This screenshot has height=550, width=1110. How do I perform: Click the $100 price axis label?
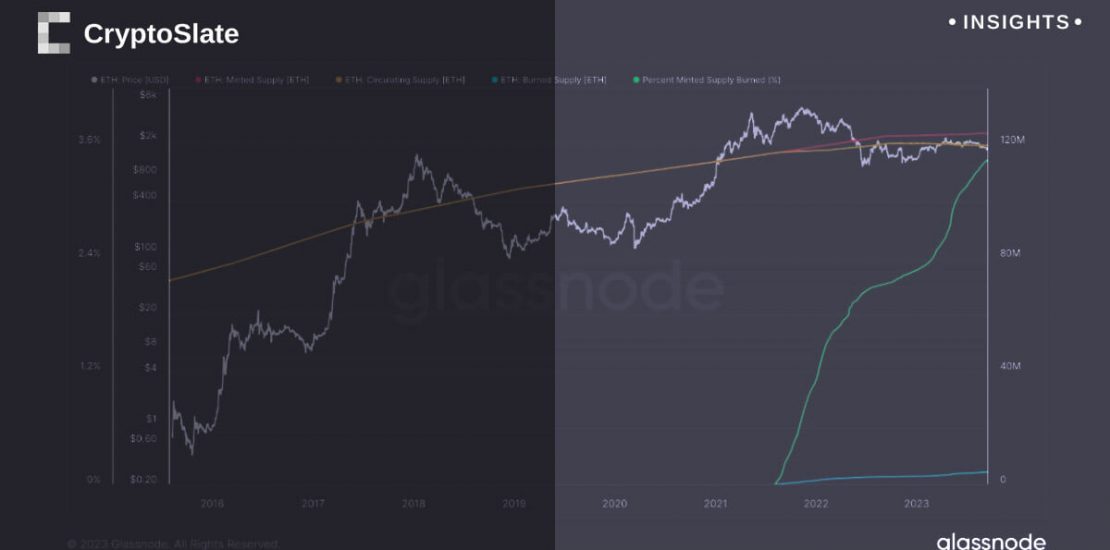point(146,246)
